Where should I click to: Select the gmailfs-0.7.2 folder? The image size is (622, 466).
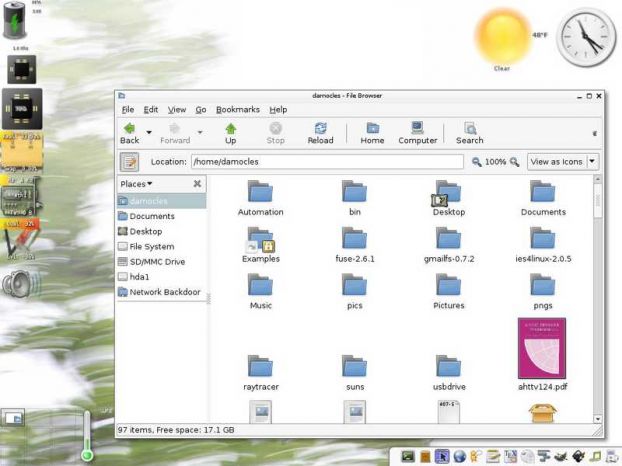point(448,245)
